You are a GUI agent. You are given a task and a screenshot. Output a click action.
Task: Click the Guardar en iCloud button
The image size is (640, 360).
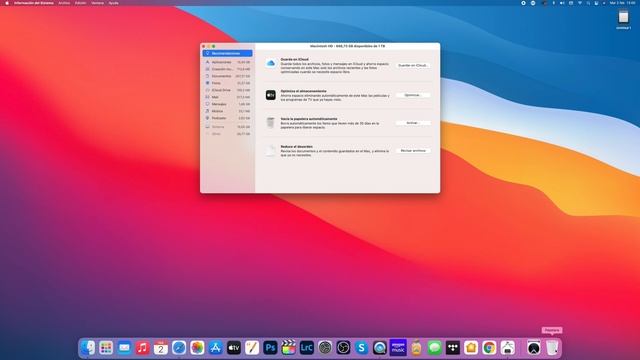413,65
